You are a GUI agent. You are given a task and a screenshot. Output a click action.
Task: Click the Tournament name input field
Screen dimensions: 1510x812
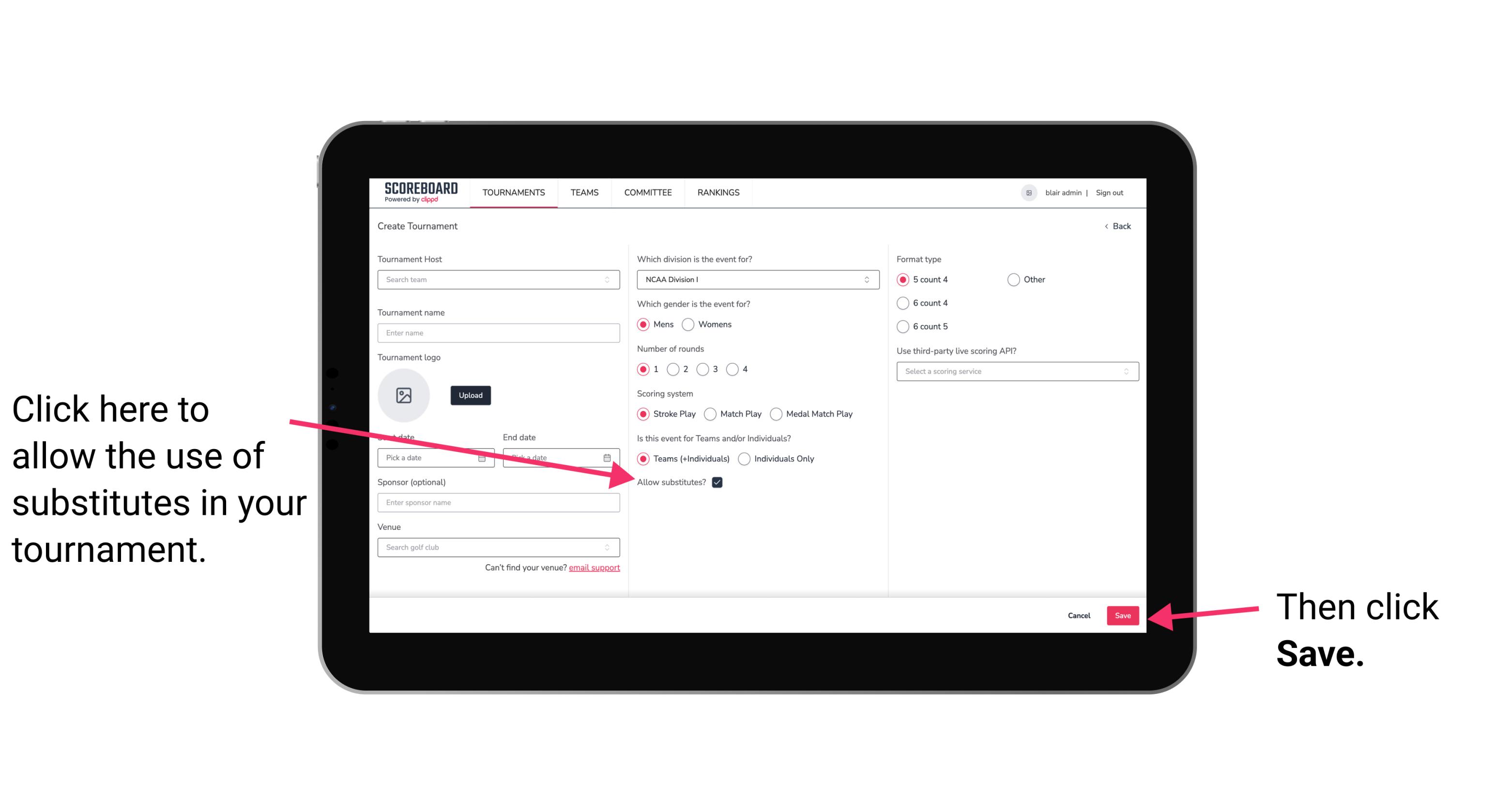pos(498,333)
